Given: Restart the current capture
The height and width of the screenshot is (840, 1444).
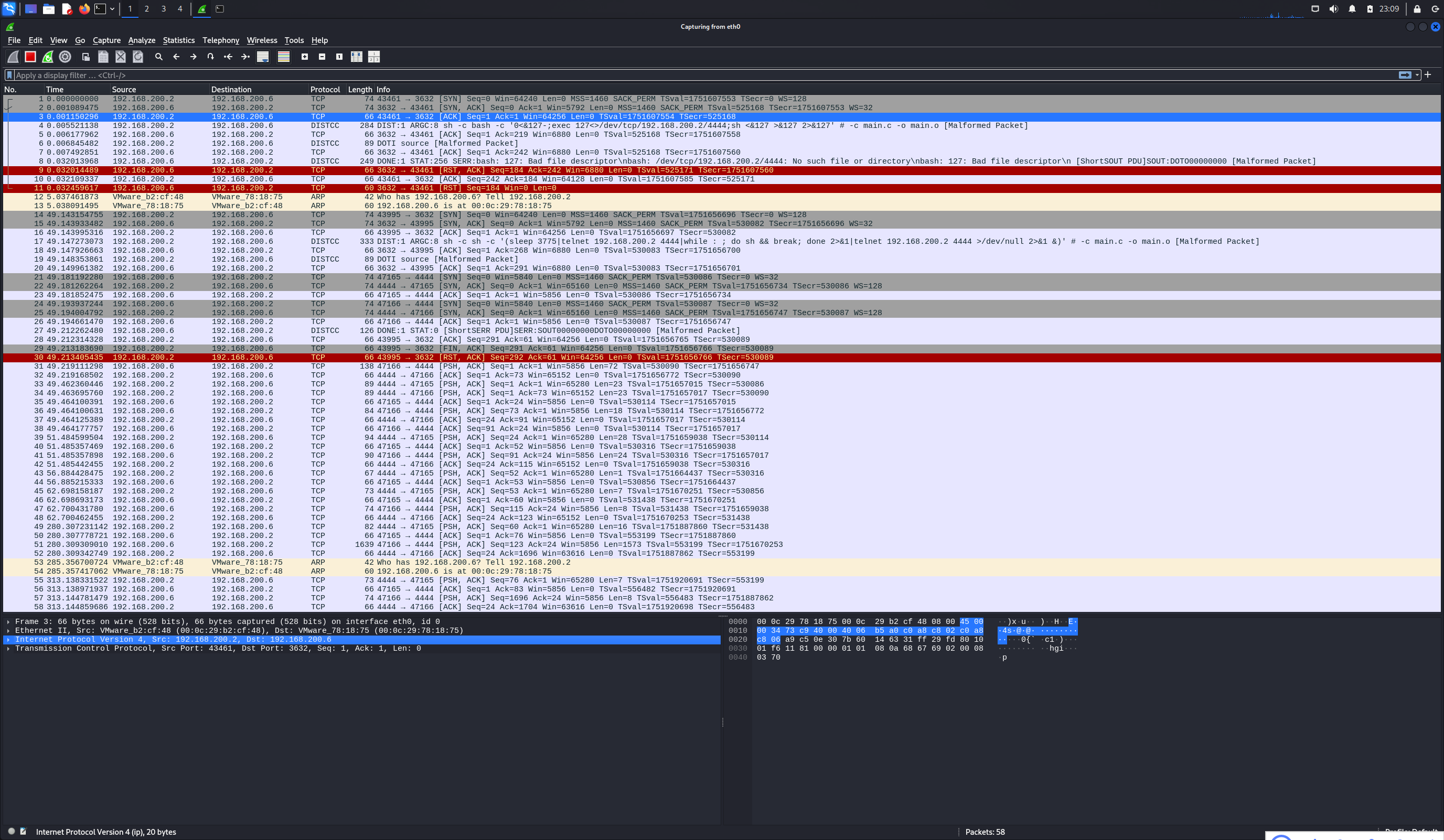Looking at the screenshot, I should pyautogui.click(x=48, y=57).
